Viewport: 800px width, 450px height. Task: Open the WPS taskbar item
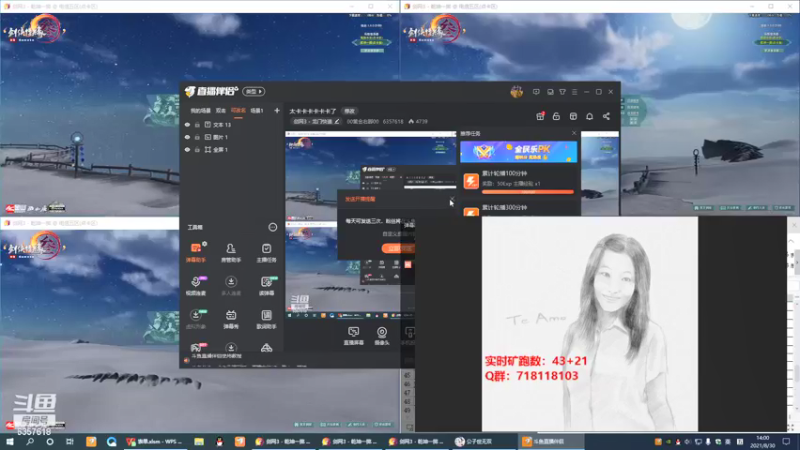154,441
